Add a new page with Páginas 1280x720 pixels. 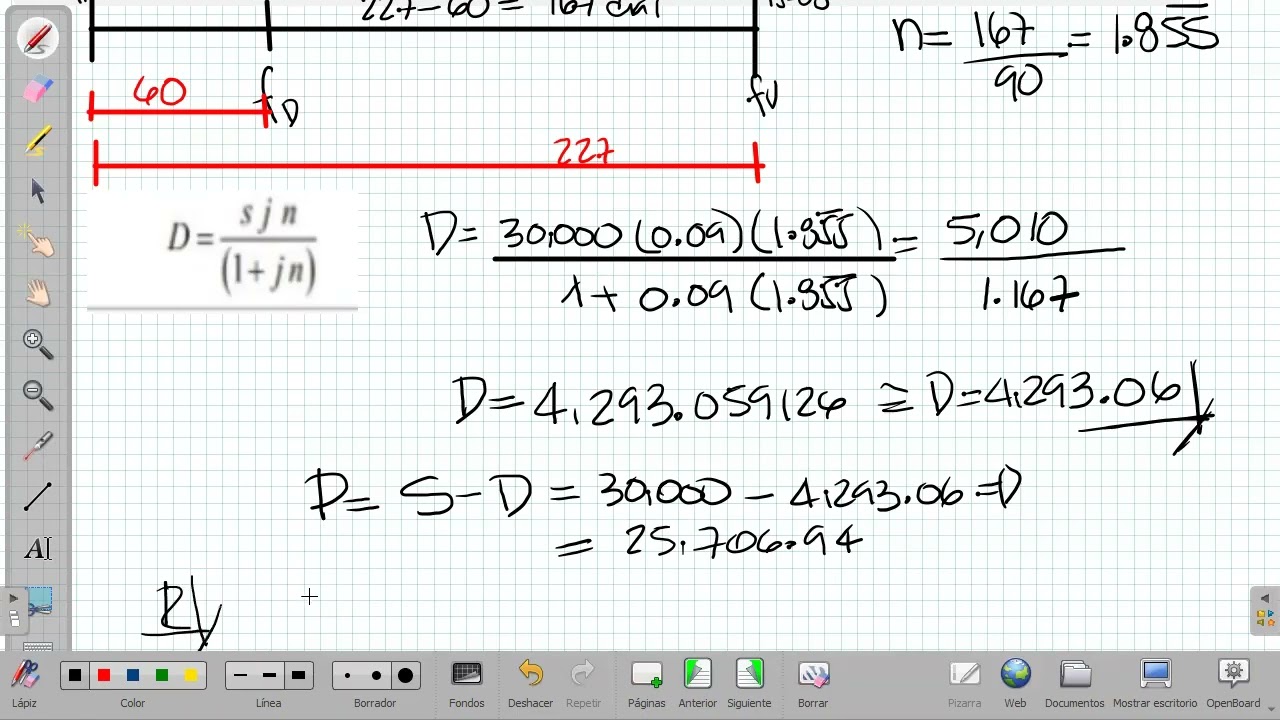(x=647, y=684)
